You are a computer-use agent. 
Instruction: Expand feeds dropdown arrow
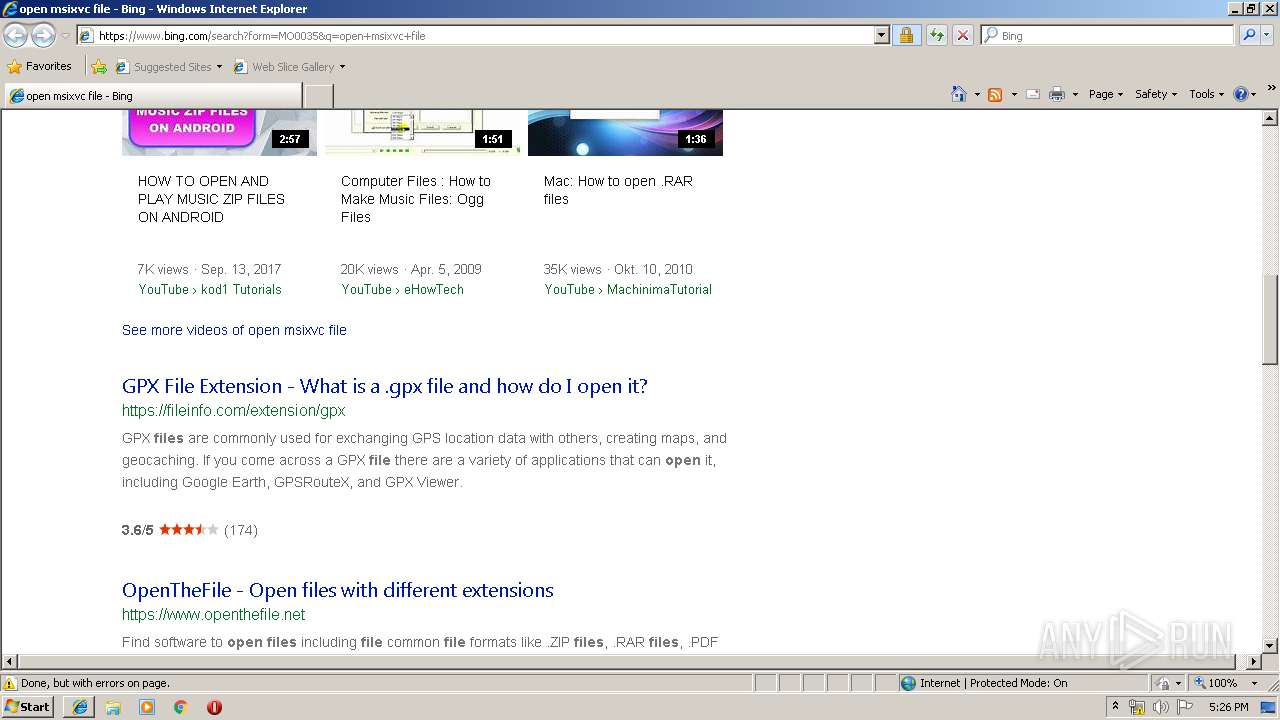pos(1013,94)
